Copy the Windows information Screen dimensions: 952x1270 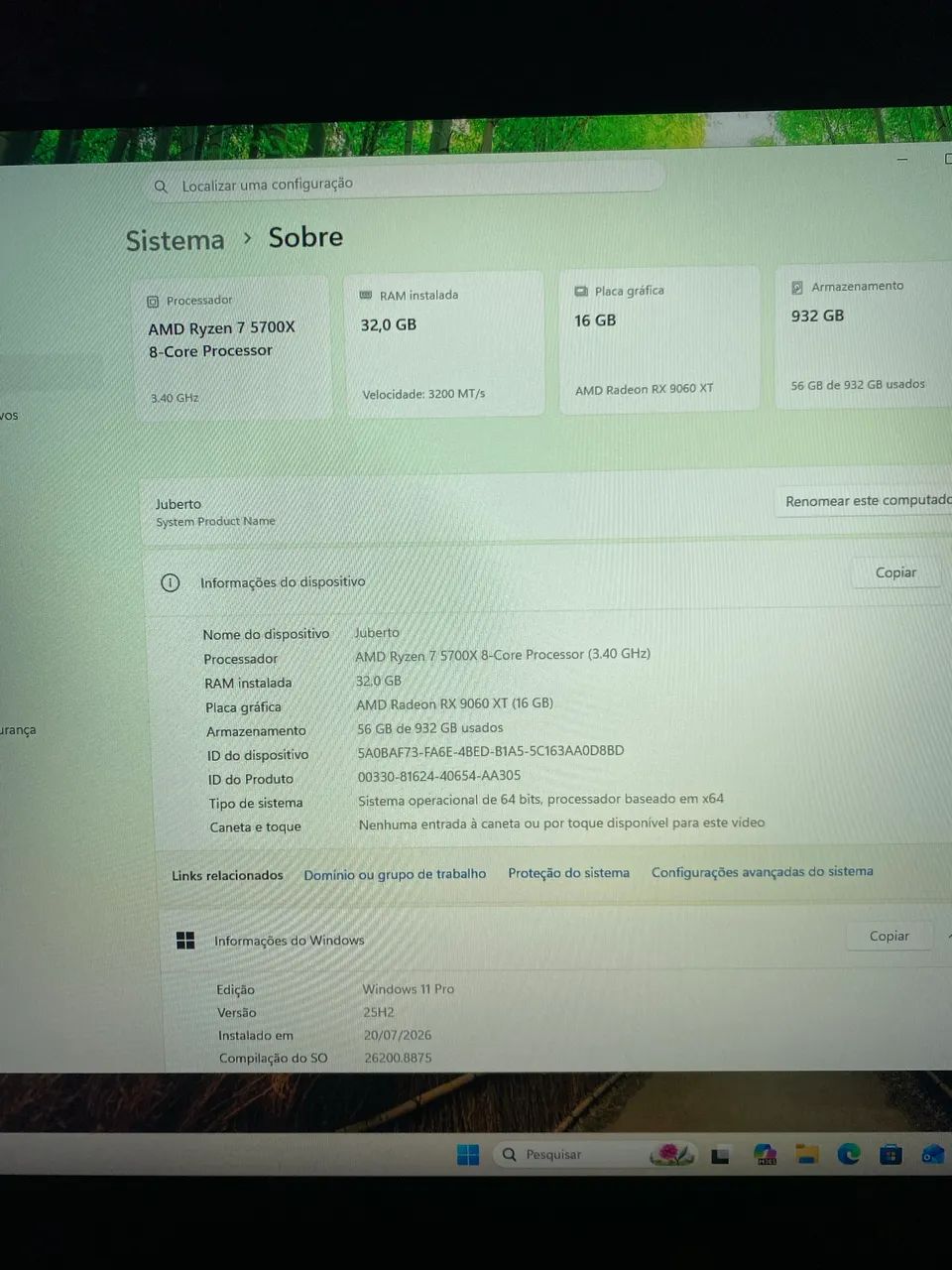coord(889,936)
